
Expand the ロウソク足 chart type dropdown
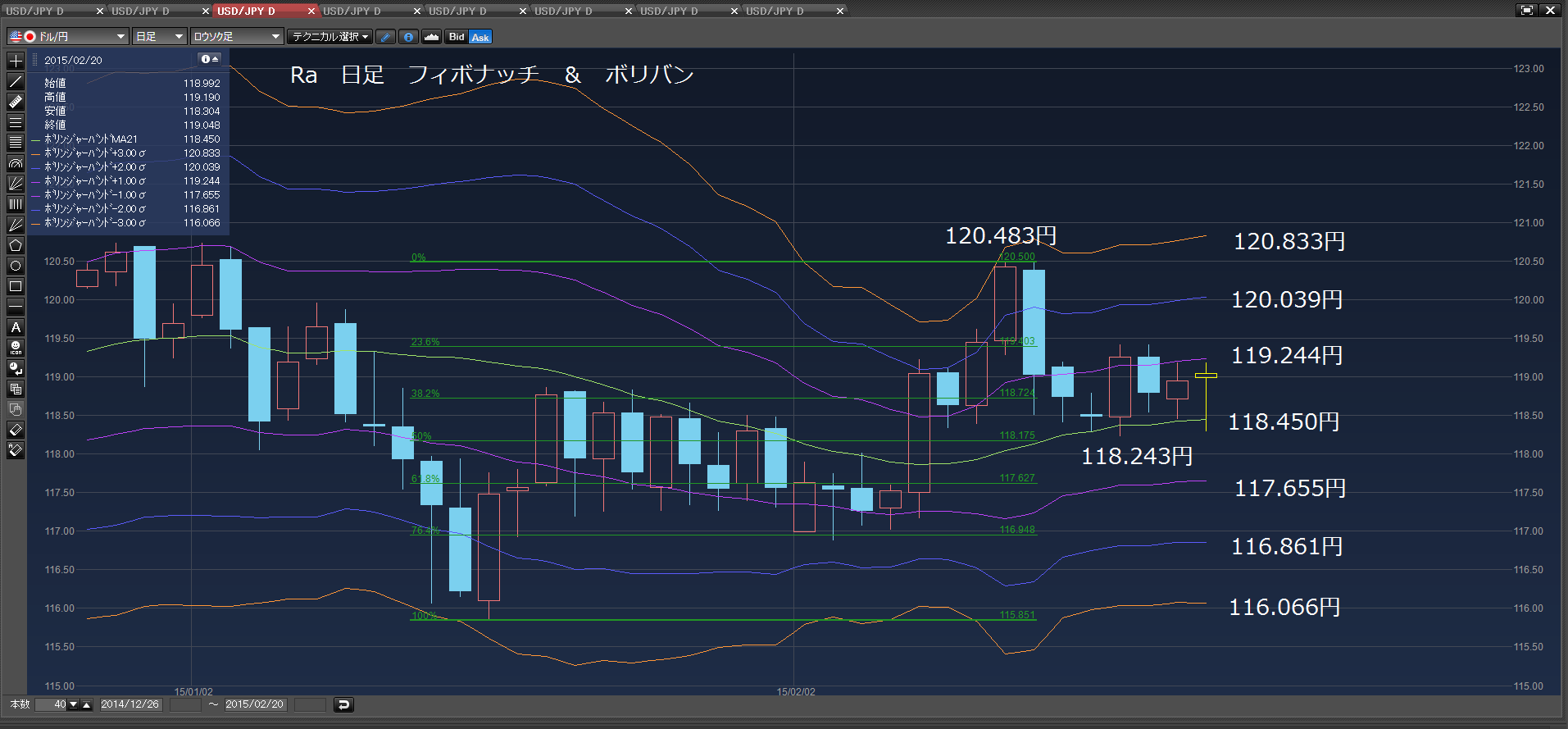tap(237, 37)
